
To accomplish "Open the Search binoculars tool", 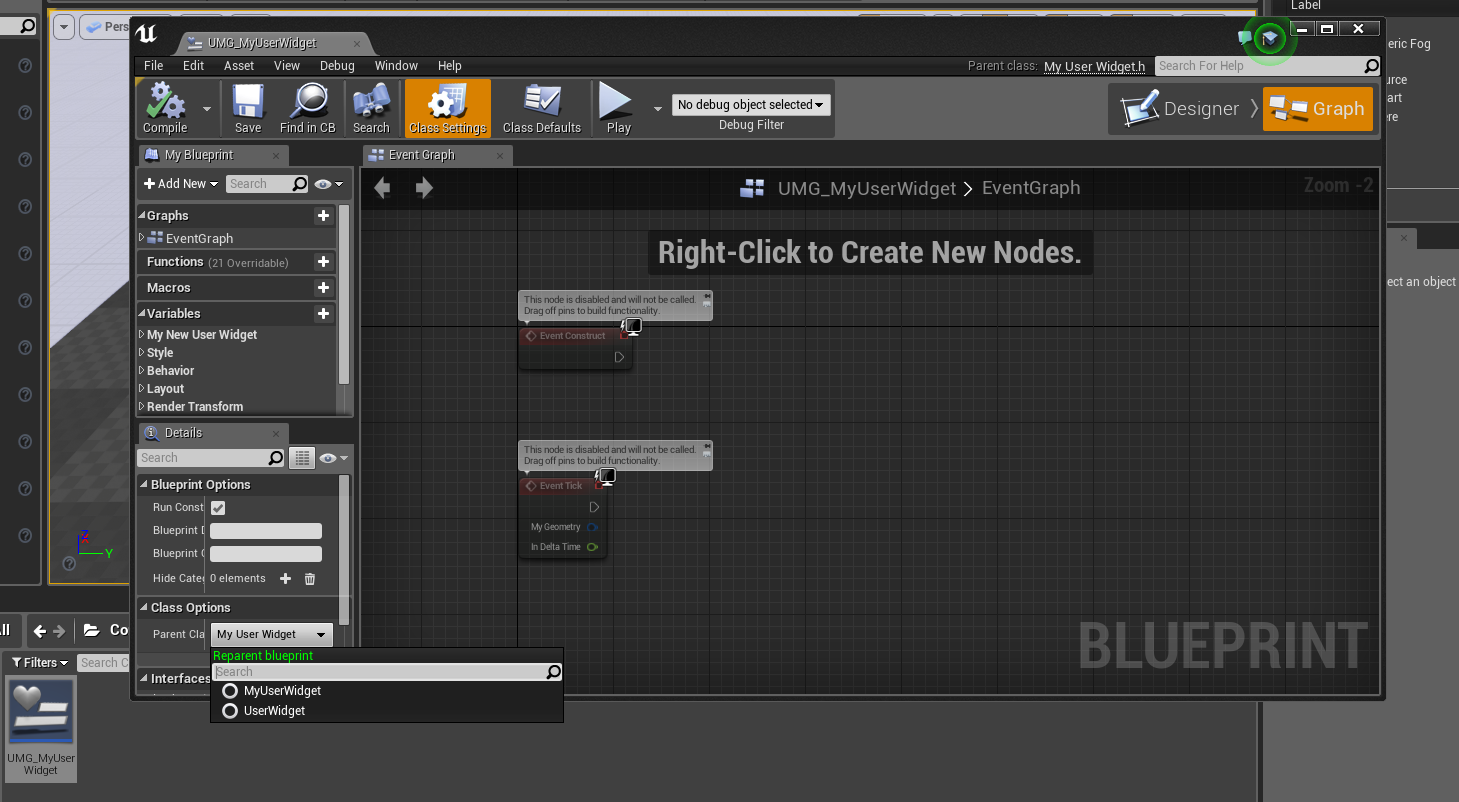I will 371,108.
